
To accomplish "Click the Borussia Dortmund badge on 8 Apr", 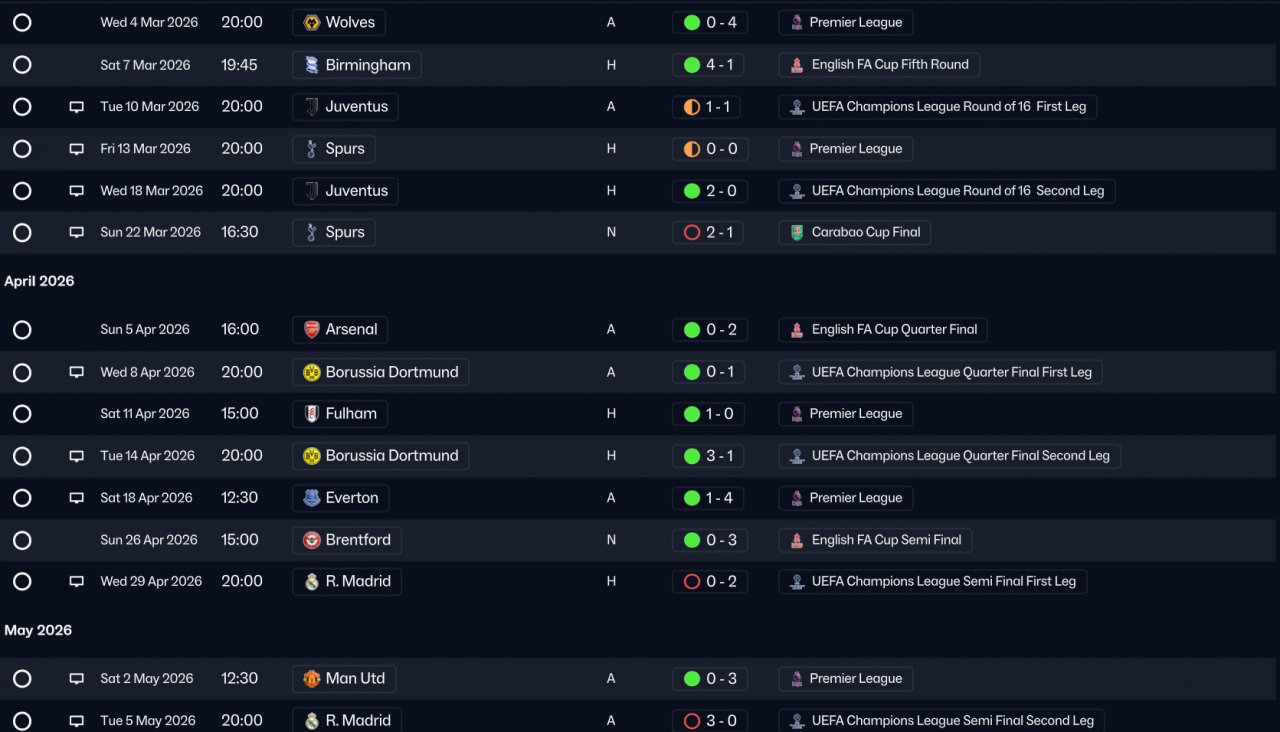I will [x=312, y=372].
